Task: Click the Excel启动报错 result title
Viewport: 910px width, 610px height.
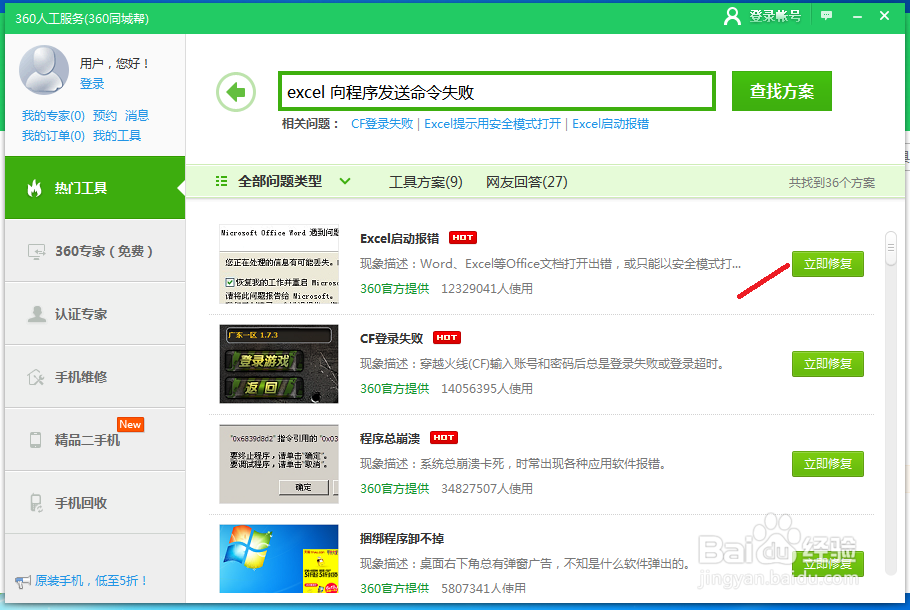Action: (399, 239)
